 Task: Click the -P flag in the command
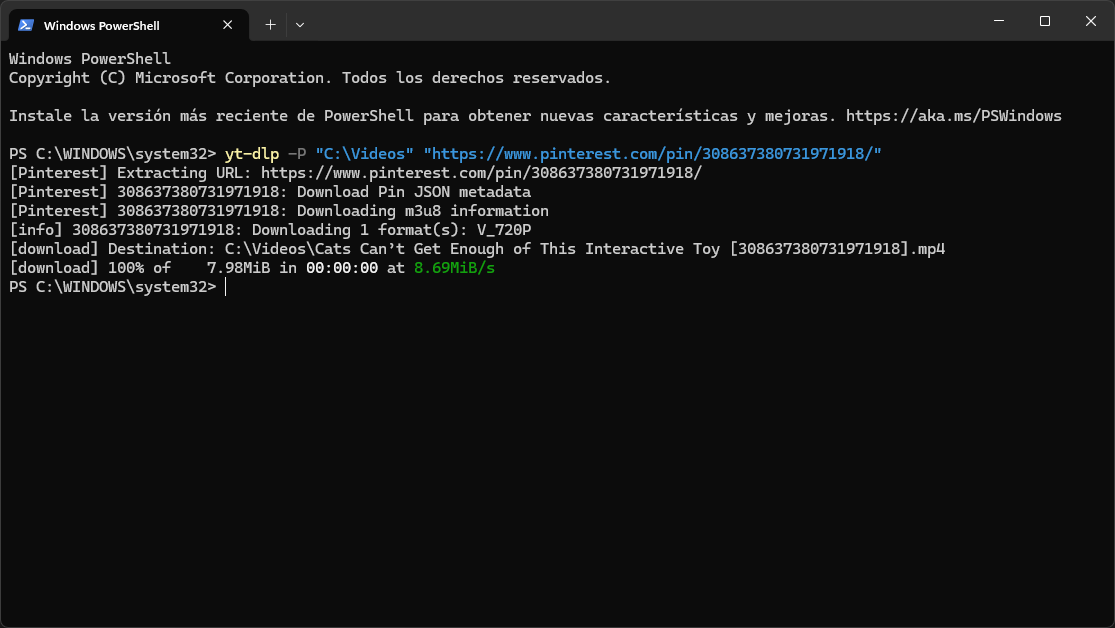(x=297, y=154)
